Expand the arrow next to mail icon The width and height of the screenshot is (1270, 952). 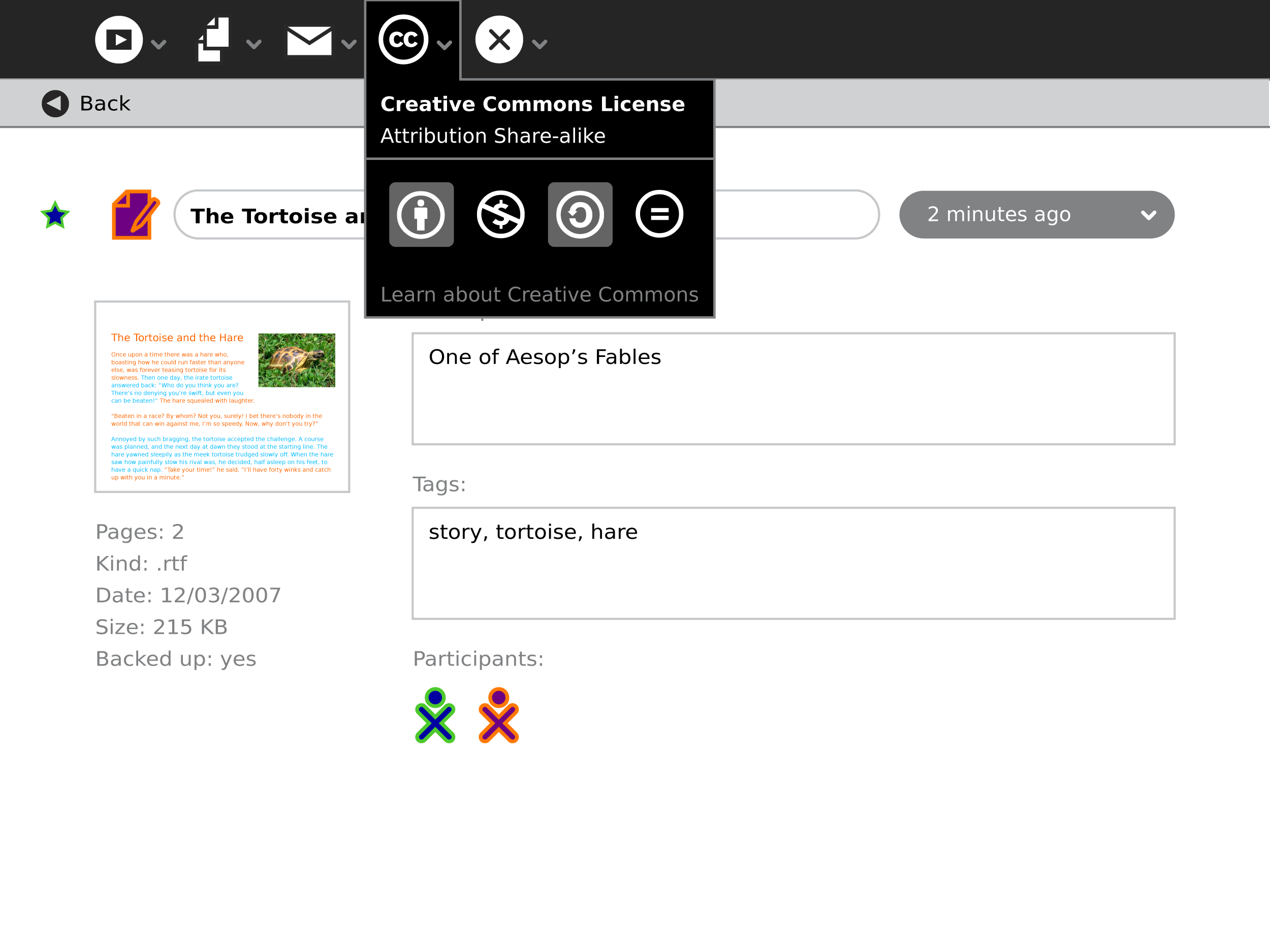tap(349, 44)
